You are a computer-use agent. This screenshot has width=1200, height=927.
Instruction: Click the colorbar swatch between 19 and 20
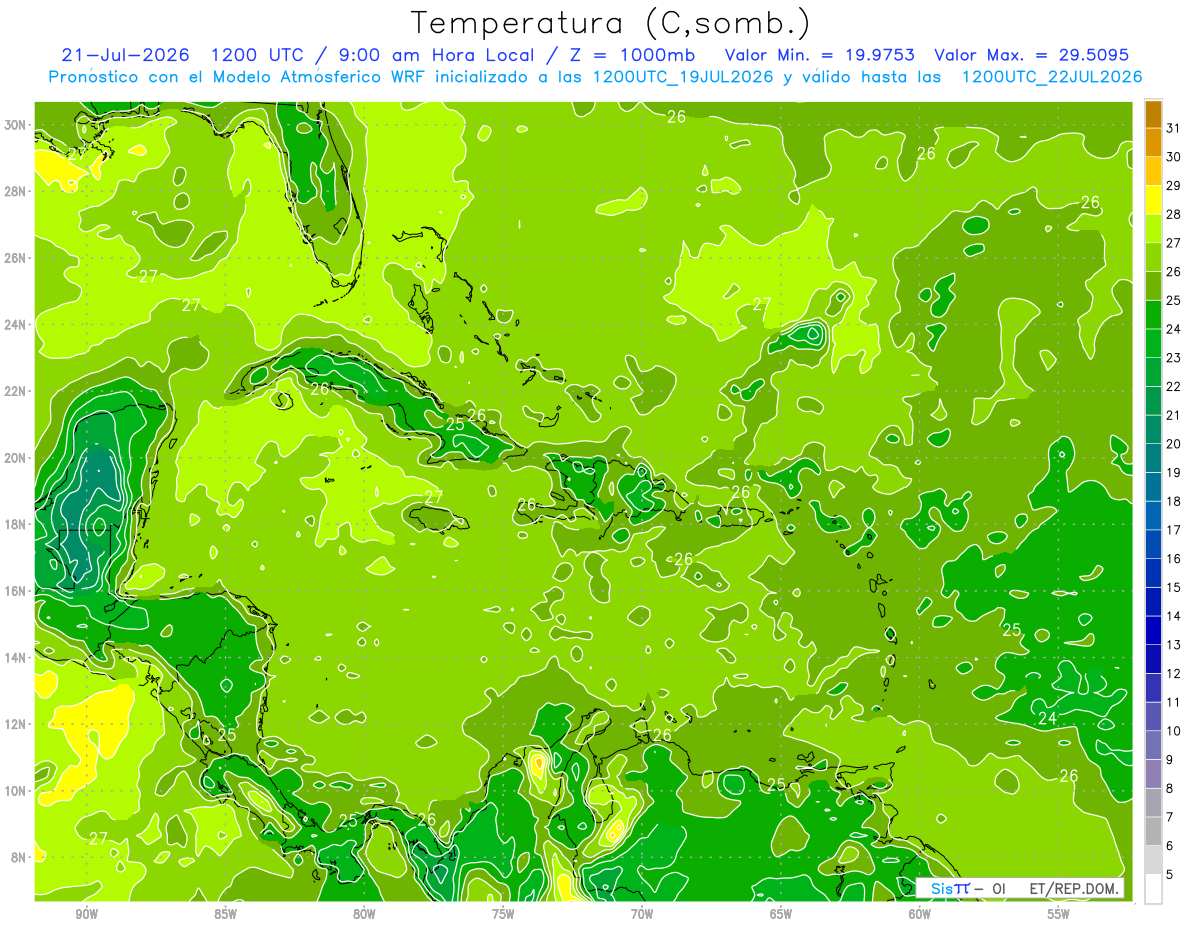click(x=1153, y=459)
